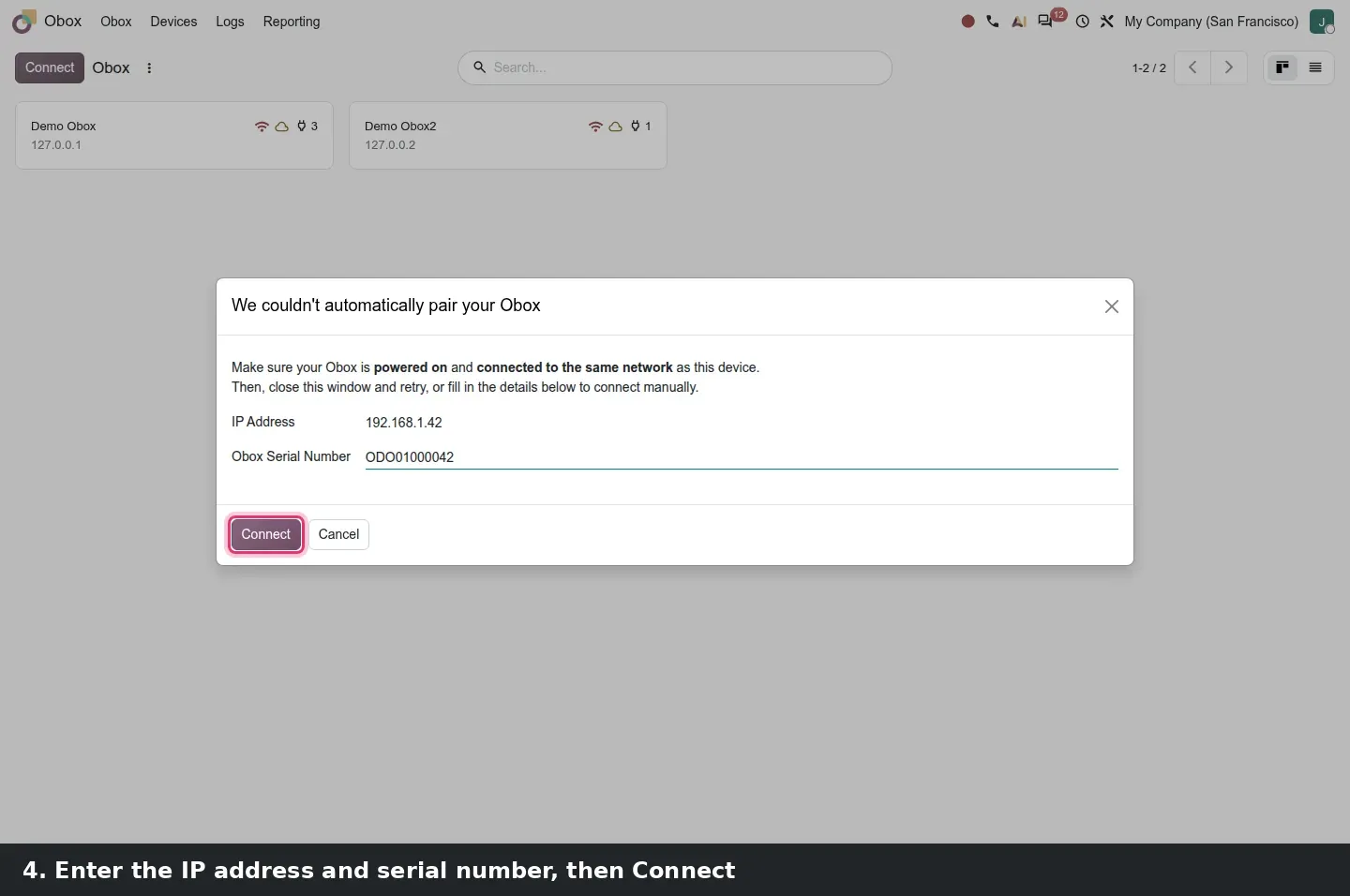
Task: Focus the IP Address field
Action: pos(742,423)
